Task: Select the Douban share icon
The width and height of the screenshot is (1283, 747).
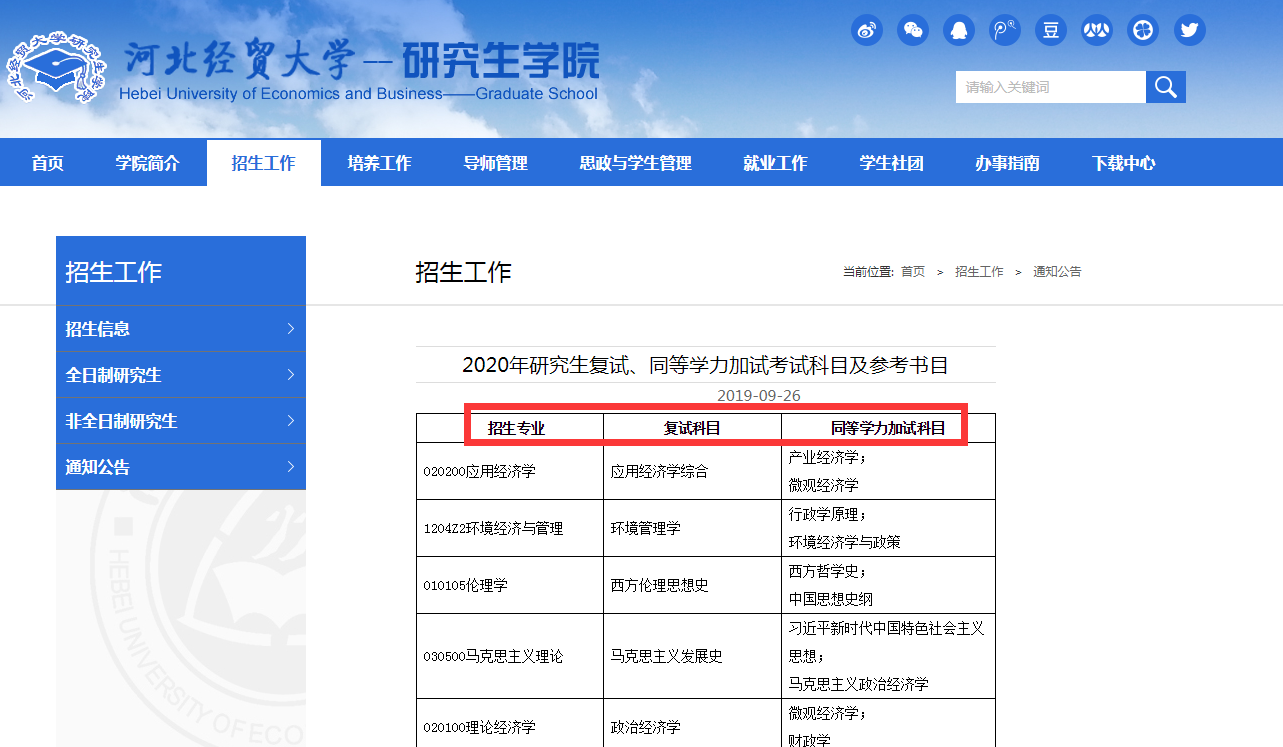Action: tap(1050, 30)
